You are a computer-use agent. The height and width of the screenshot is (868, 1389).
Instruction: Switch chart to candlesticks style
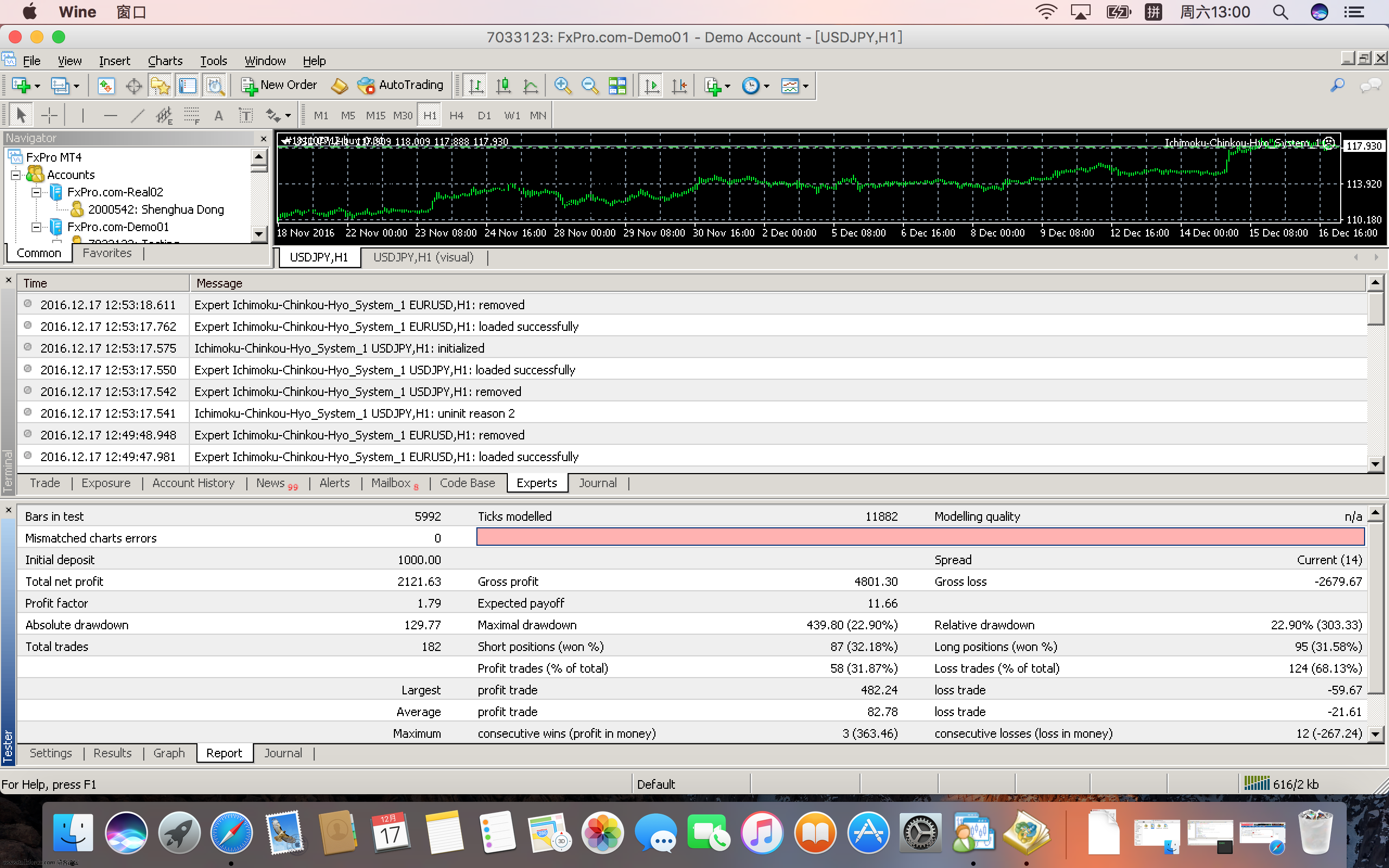(x=504, y=86)
